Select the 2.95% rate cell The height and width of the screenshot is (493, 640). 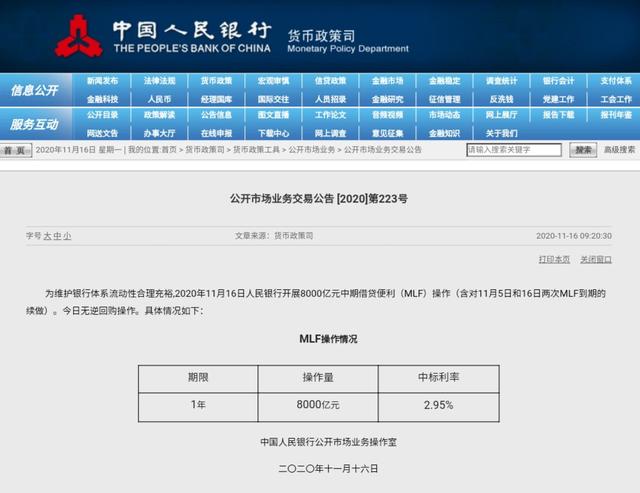point(439,405)
